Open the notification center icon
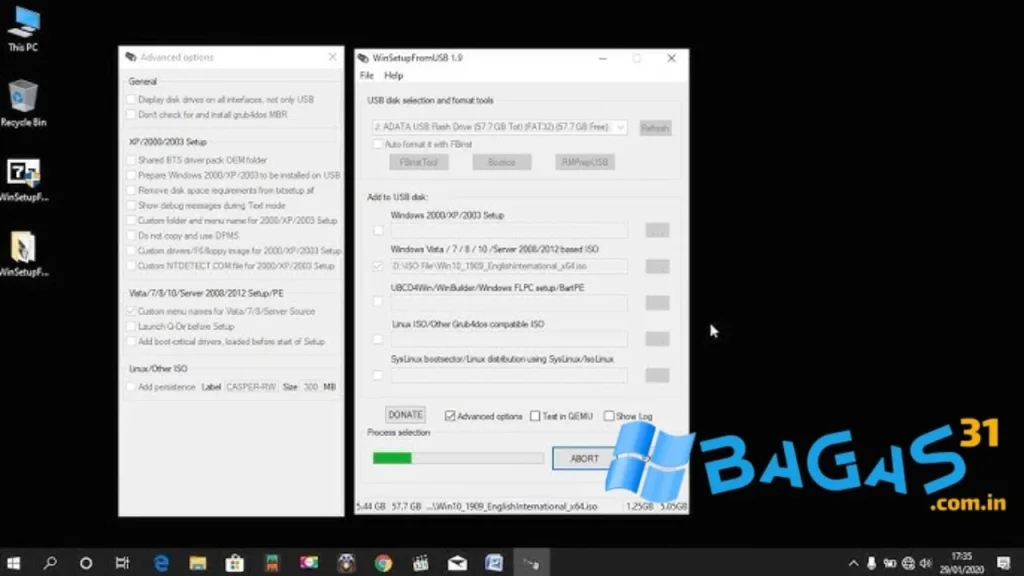Viewport: 1024px width, 576px height. (x=1004, y=563)
